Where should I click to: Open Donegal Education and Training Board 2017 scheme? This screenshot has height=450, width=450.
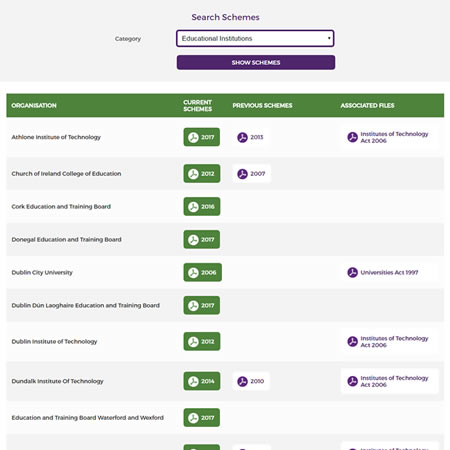pyautogui.click(x=202, y=239)
